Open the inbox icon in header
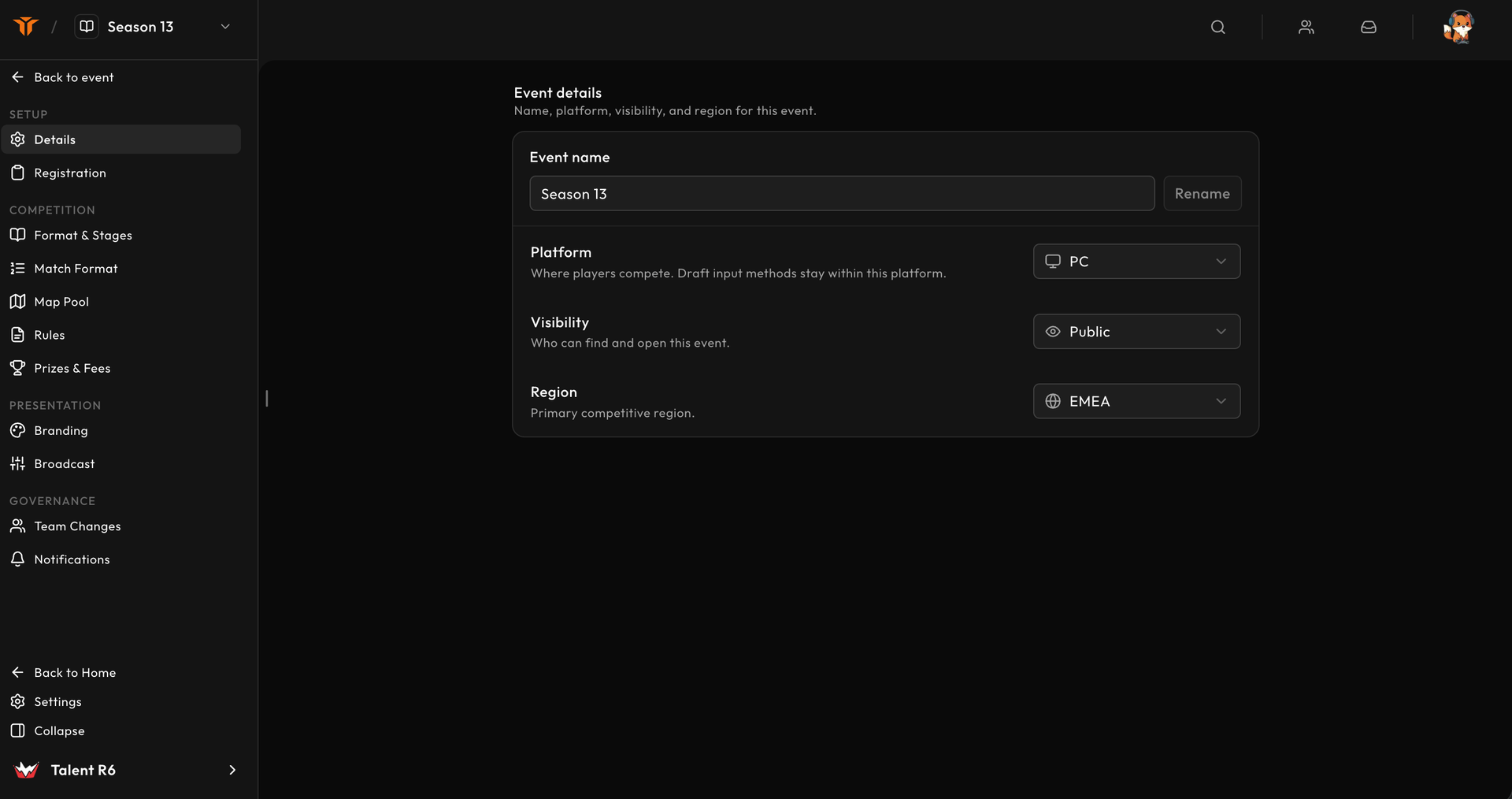Screen dimensions: 1512x799 click(x=1369, y=27)
